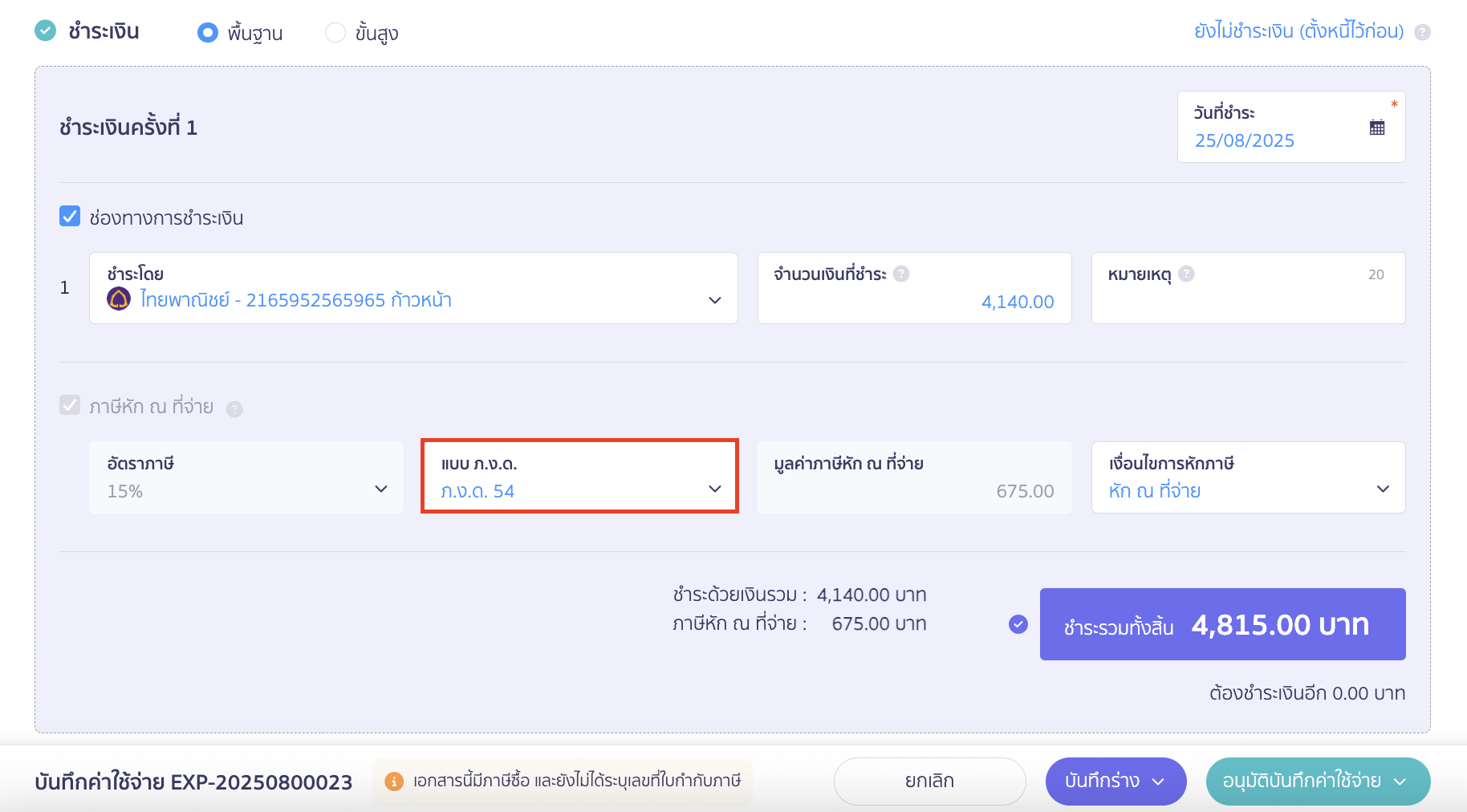Select the พื้นฐาน radio option

(208, 33)
